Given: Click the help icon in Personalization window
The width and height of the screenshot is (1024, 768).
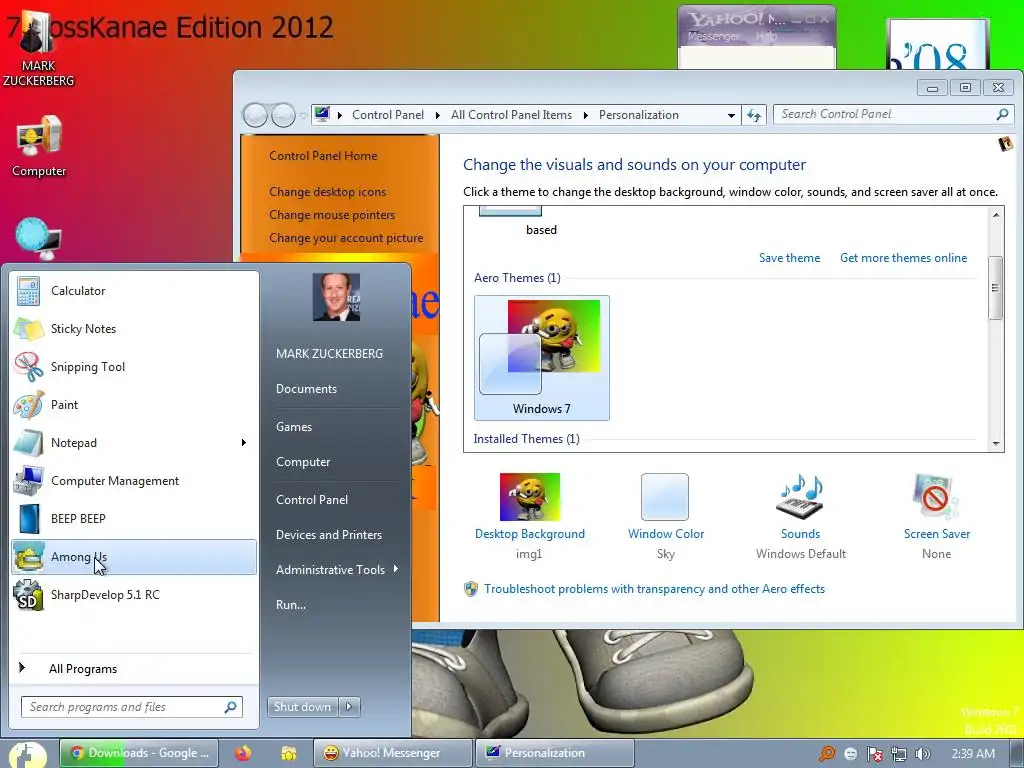Looking at the screenshot, I should pos(1006,144).
